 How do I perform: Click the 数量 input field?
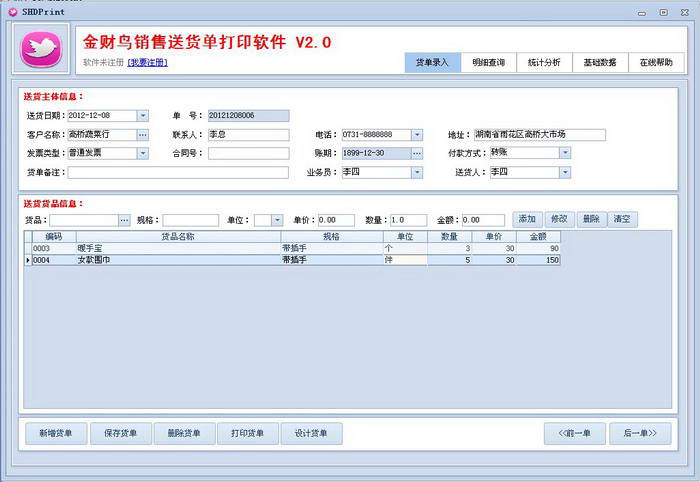pos(408,220)
